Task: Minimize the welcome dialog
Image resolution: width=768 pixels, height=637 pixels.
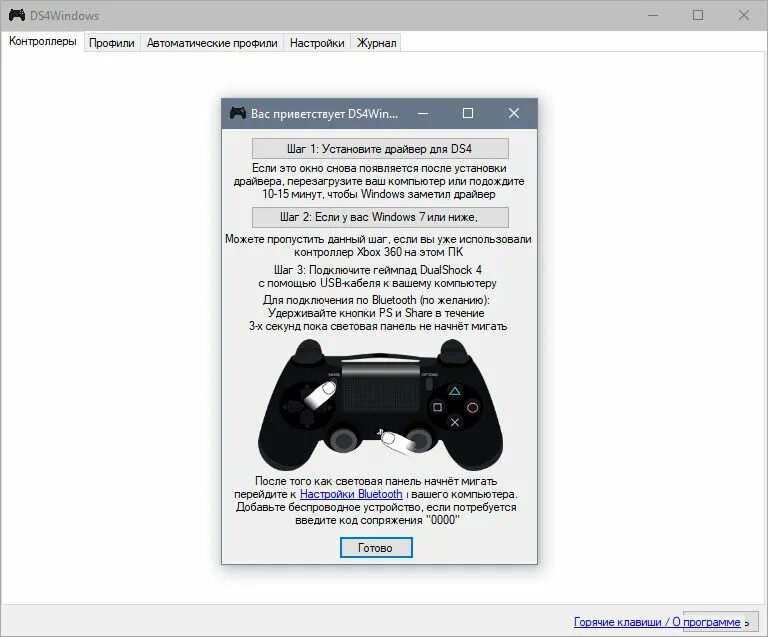Action: (423, 113)
